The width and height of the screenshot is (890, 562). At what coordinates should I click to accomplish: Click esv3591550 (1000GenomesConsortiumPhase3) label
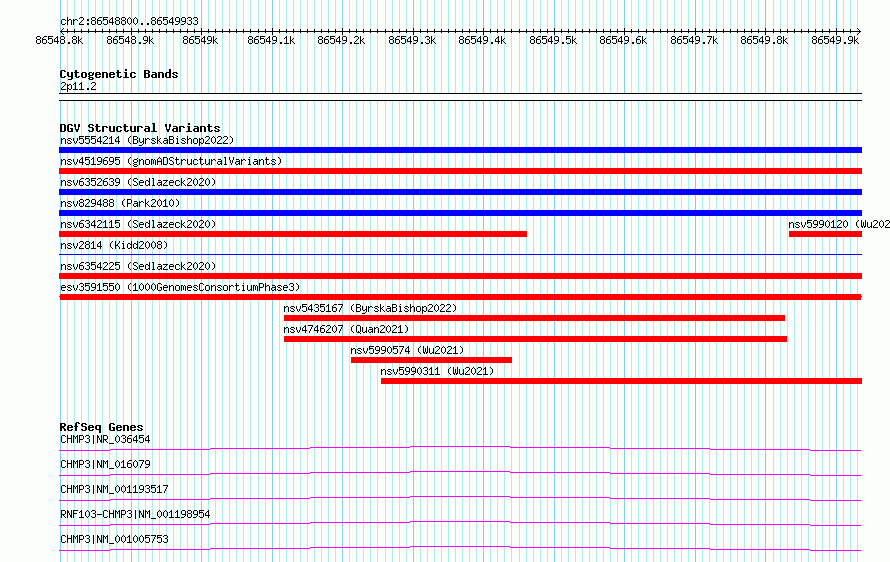[180, 287]
